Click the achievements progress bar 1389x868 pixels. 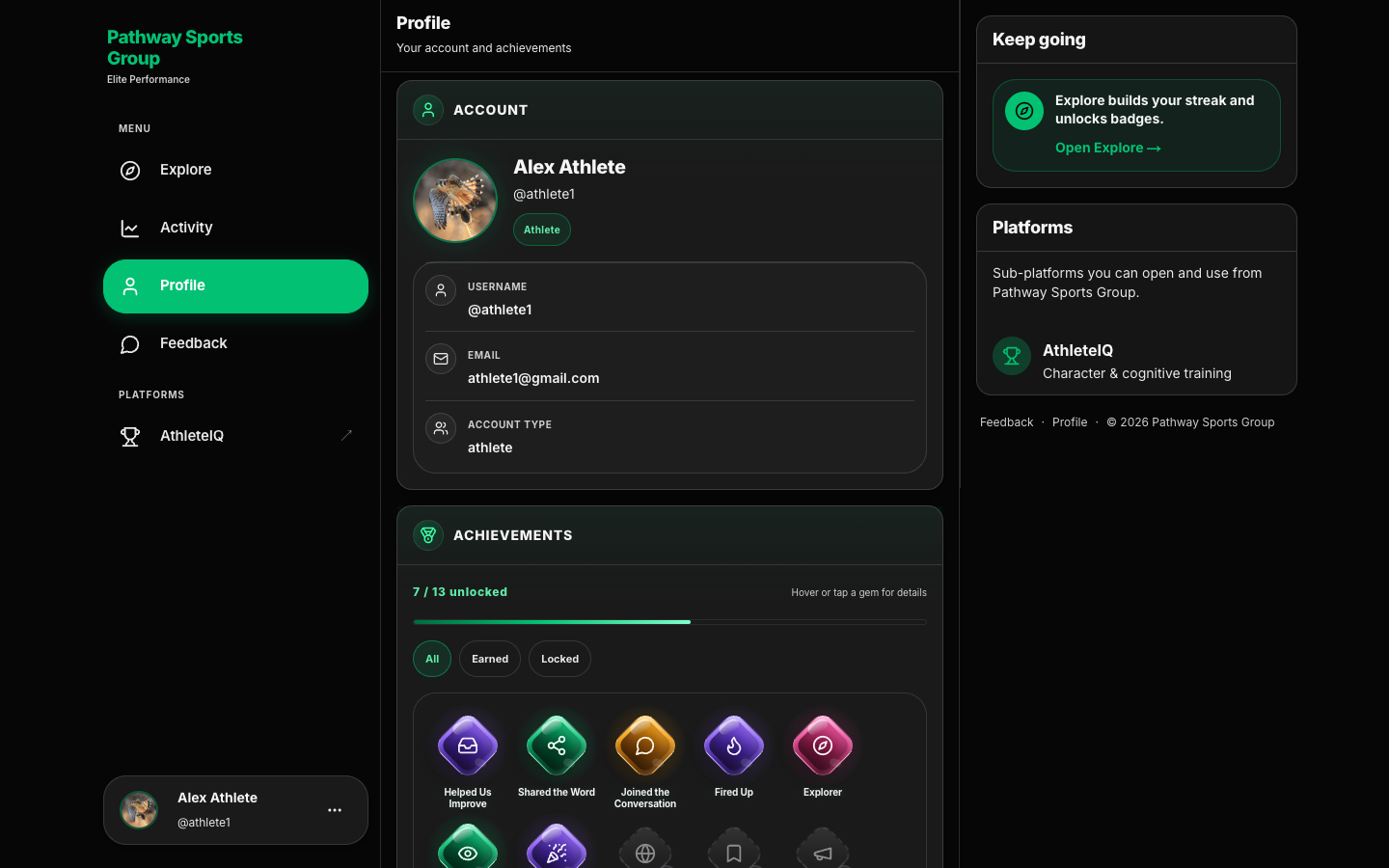(x=669, y=622)
